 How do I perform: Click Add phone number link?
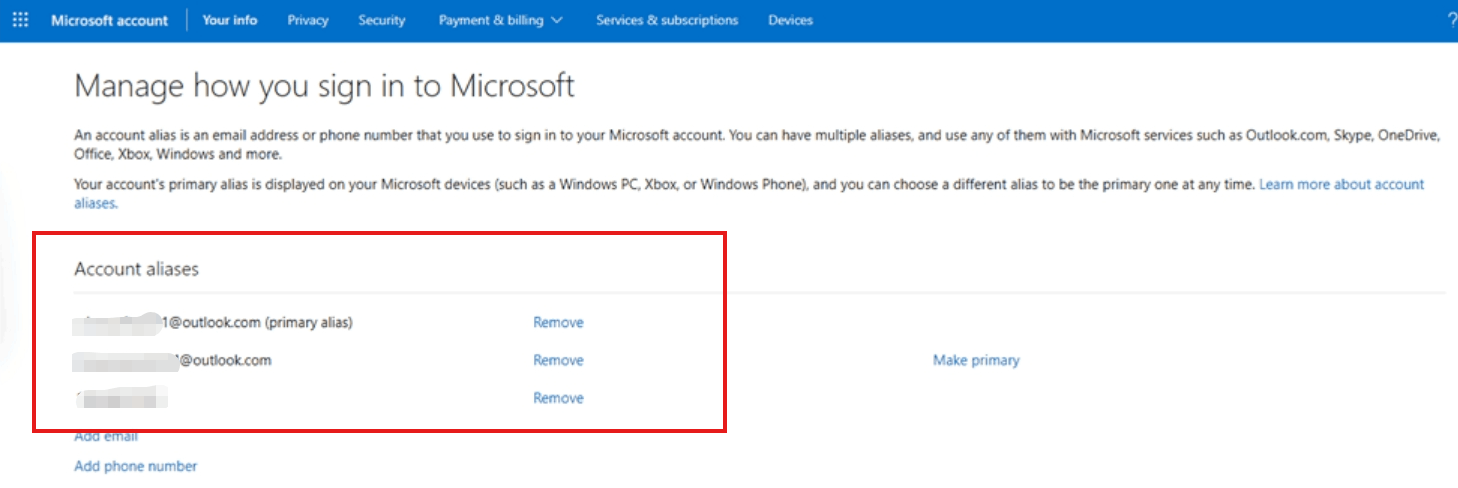[x=136, y=466]
